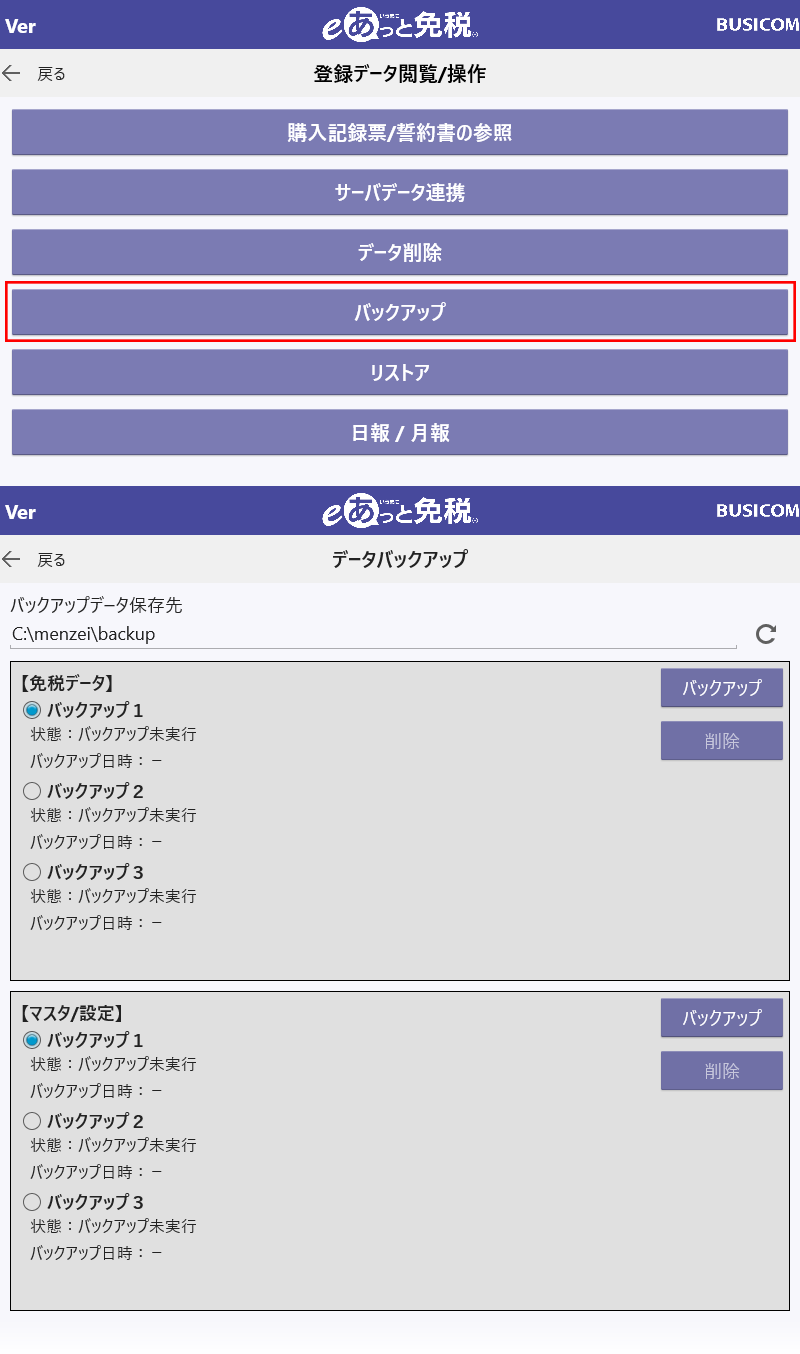800x1354 pixels.
Task: Click the back arrow on the データバックアップ screen
Action: click(x=12, y=559)
